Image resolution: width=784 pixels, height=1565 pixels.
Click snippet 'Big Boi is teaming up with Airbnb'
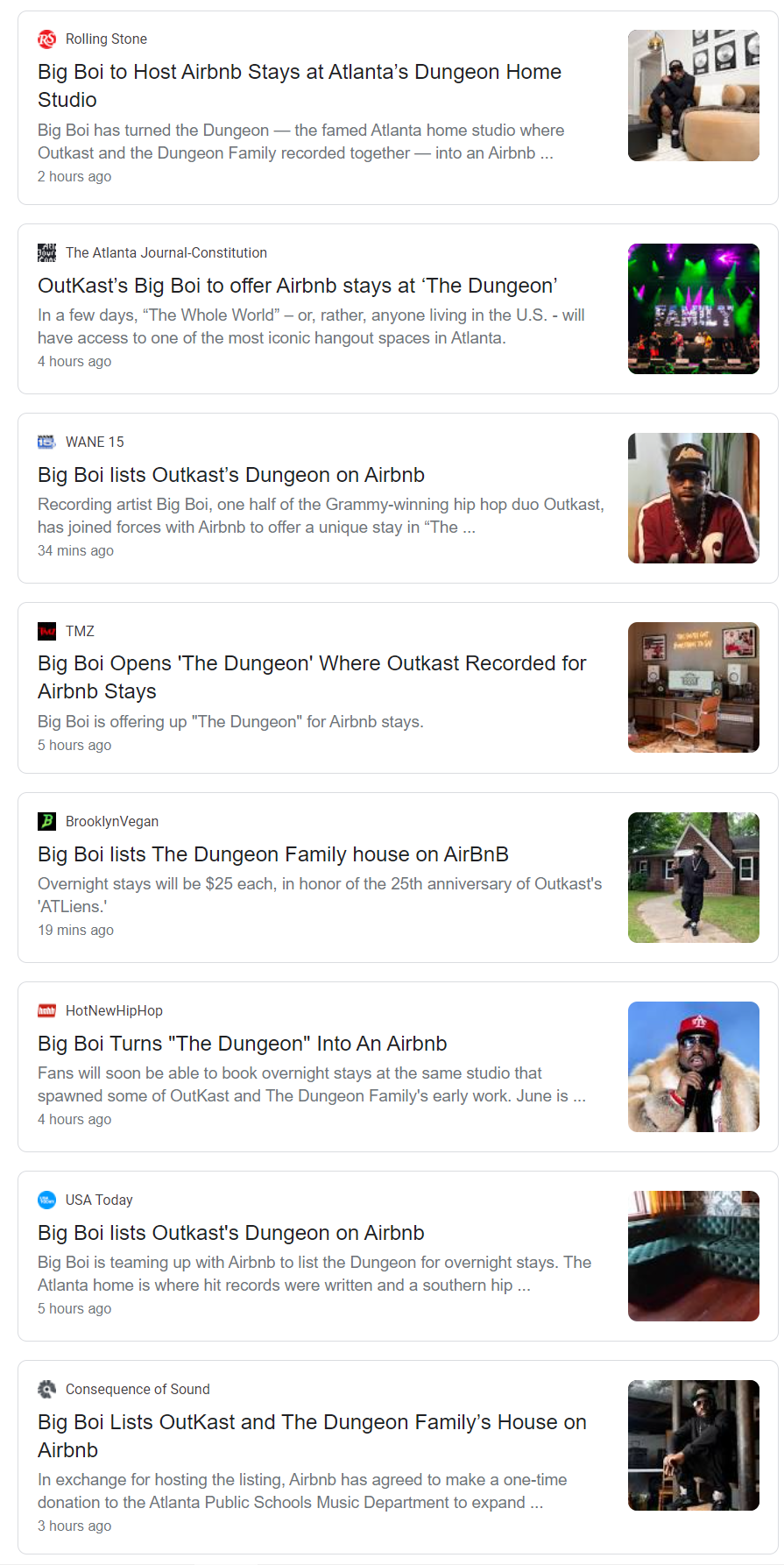tap(314, 1274)
